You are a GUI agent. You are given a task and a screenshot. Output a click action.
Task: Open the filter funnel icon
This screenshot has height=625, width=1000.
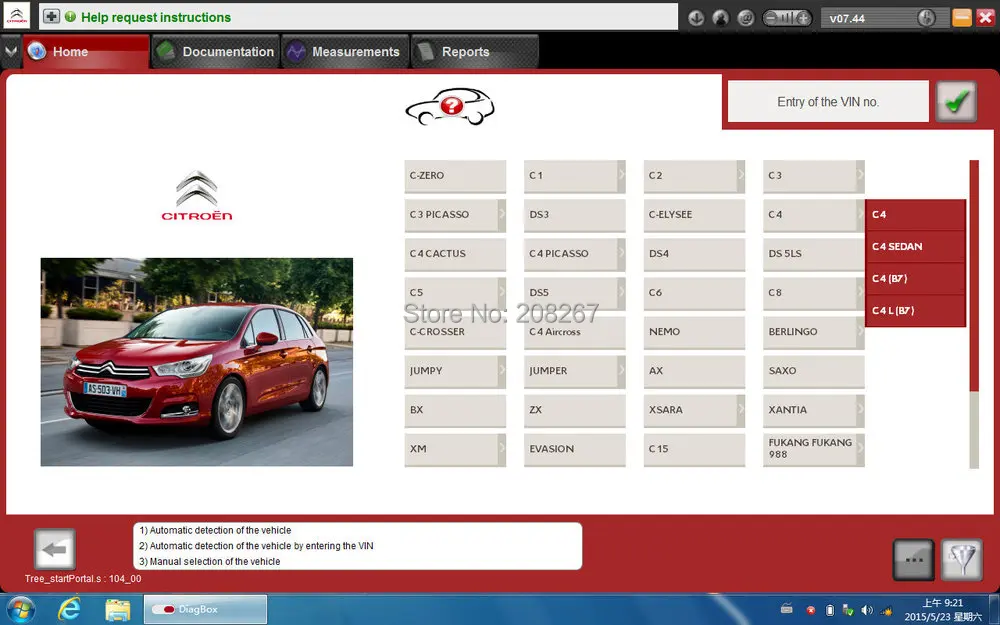pos(962,559)
